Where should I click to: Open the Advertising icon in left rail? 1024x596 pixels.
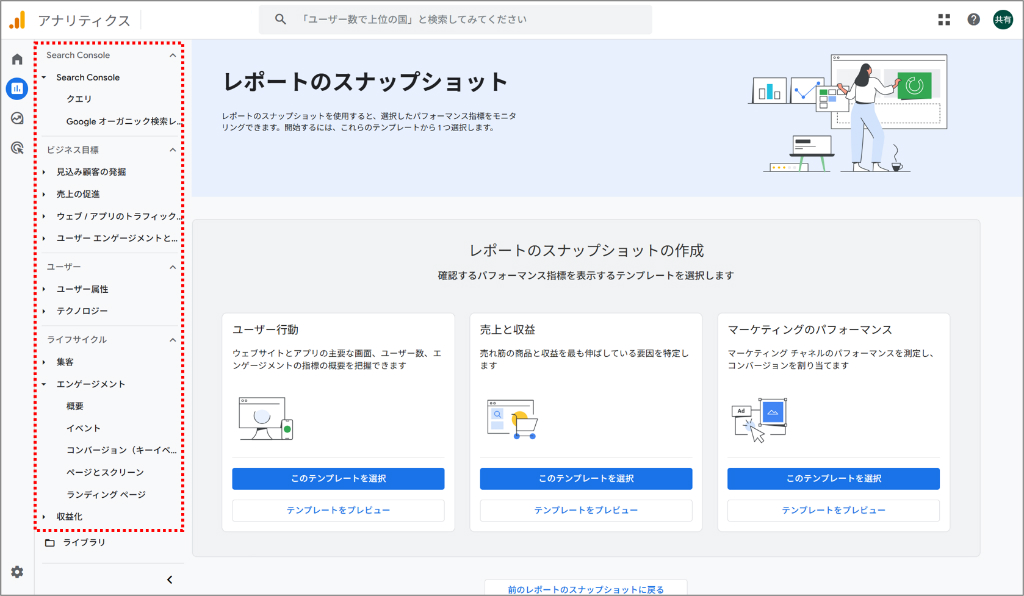point(15,148)
